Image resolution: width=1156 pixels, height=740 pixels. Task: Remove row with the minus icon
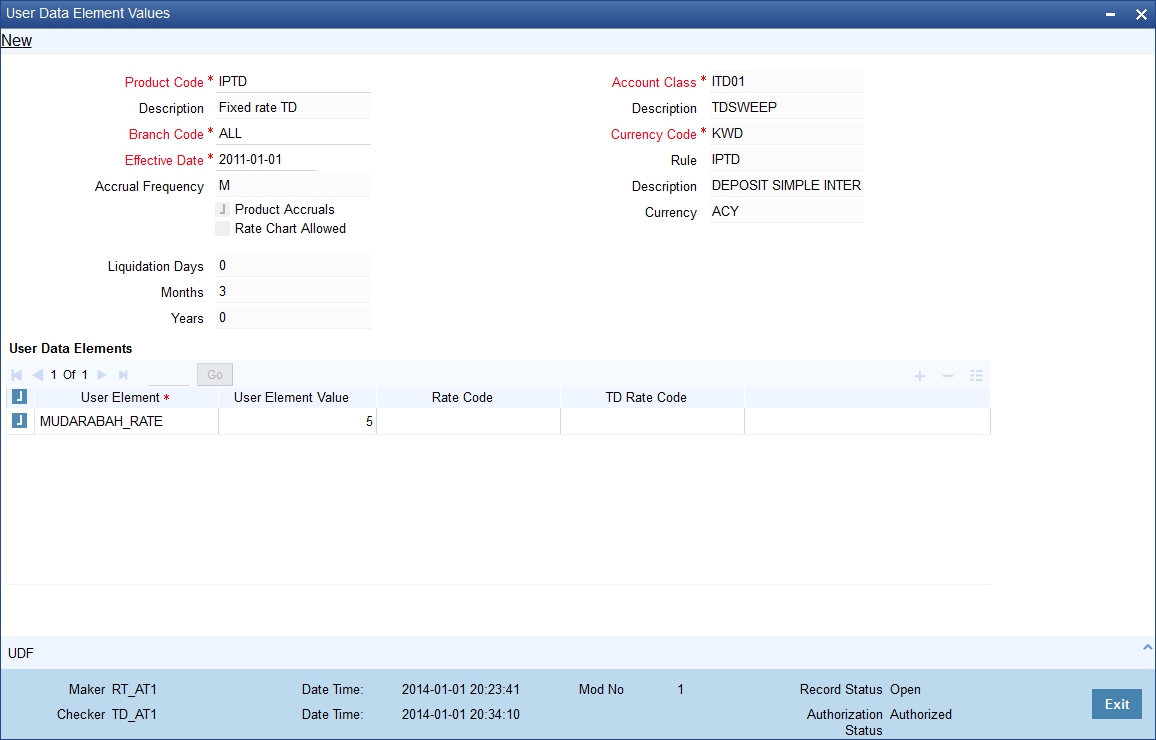point(948,376)
